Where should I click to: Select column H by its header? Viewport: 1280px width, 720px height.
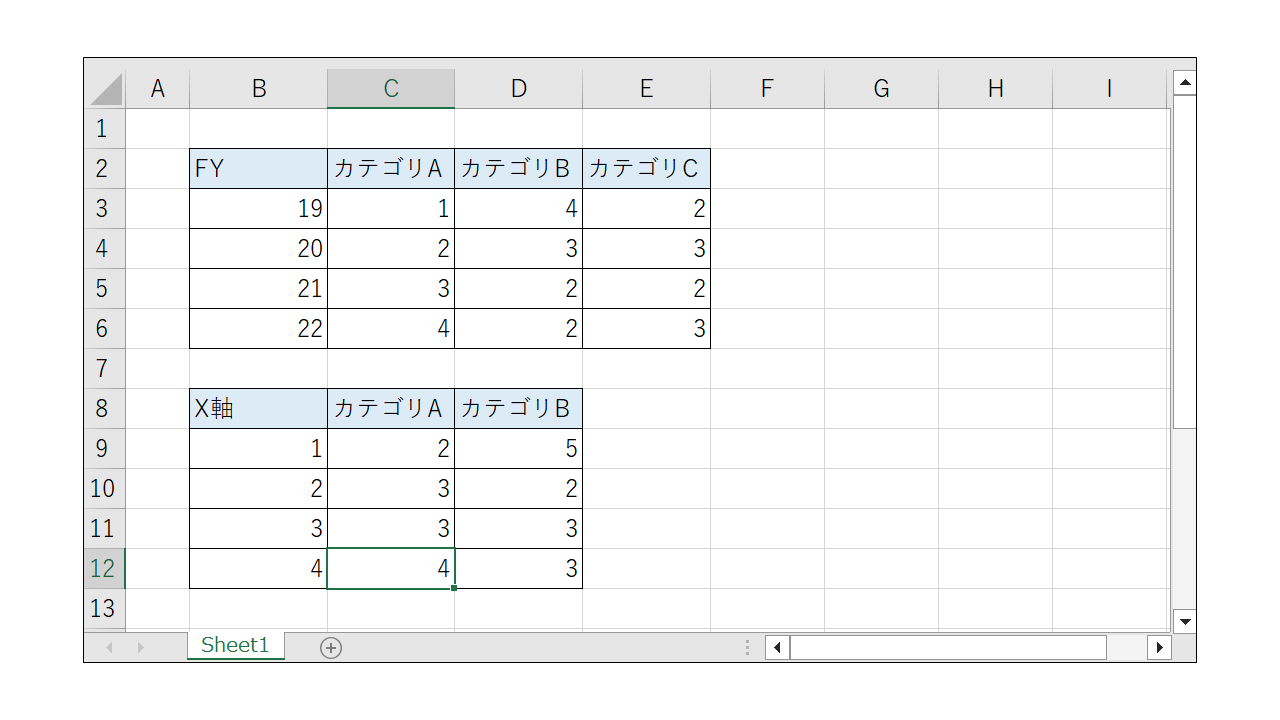click(995, 88)
